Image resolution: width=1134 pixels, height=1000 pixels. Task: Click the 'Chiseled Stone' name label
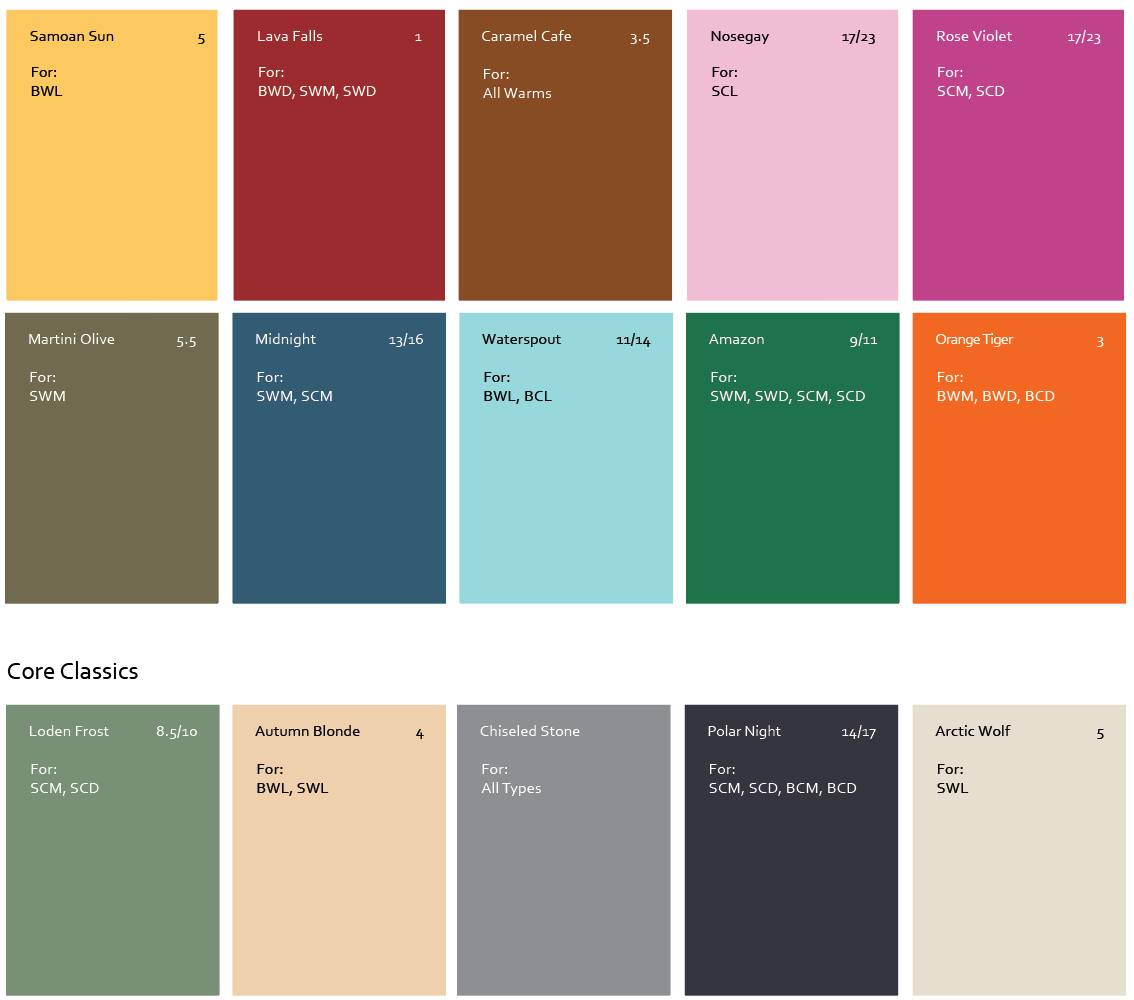tap(530, 731)
